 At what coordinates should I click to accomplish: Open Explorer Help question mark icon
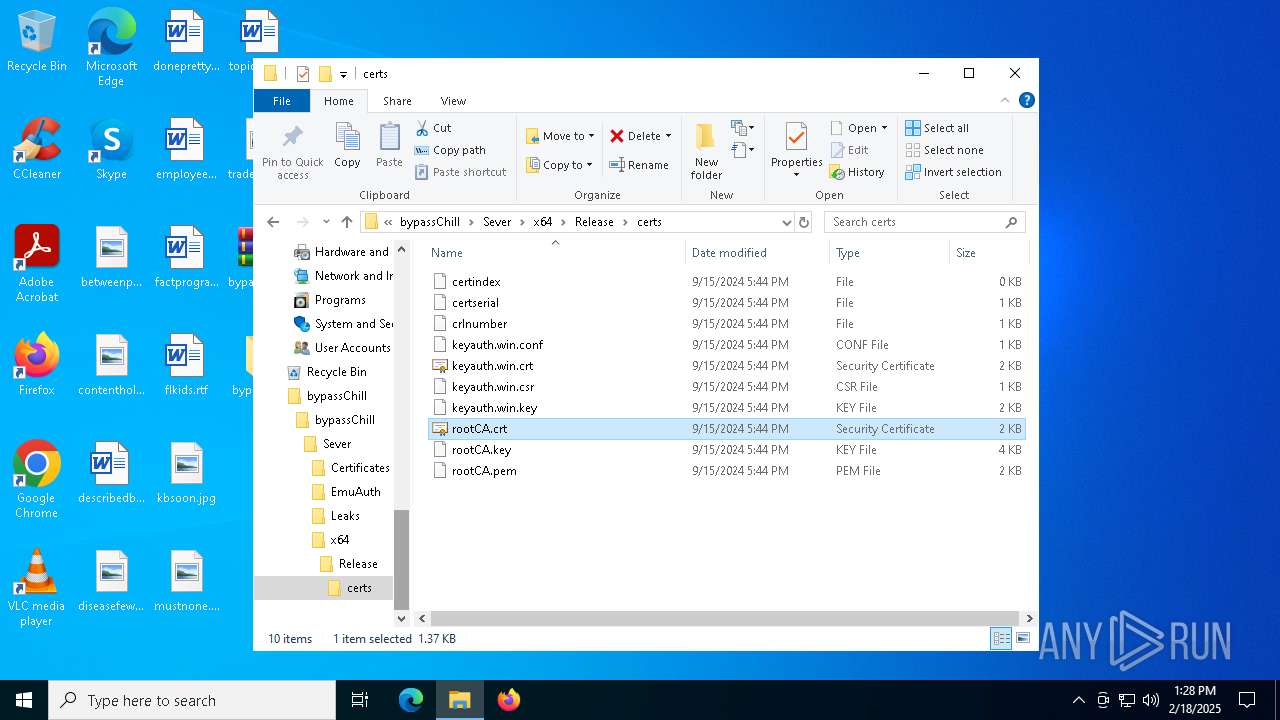coord(1026,100)
